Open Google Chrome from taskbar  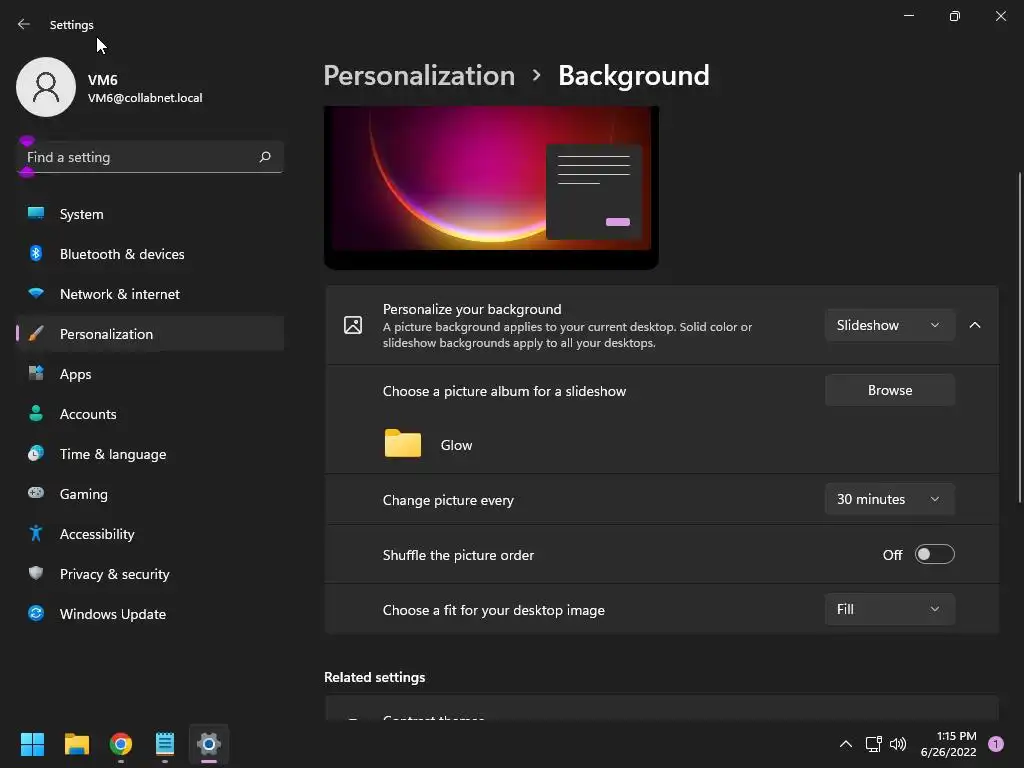coord(121,744)
